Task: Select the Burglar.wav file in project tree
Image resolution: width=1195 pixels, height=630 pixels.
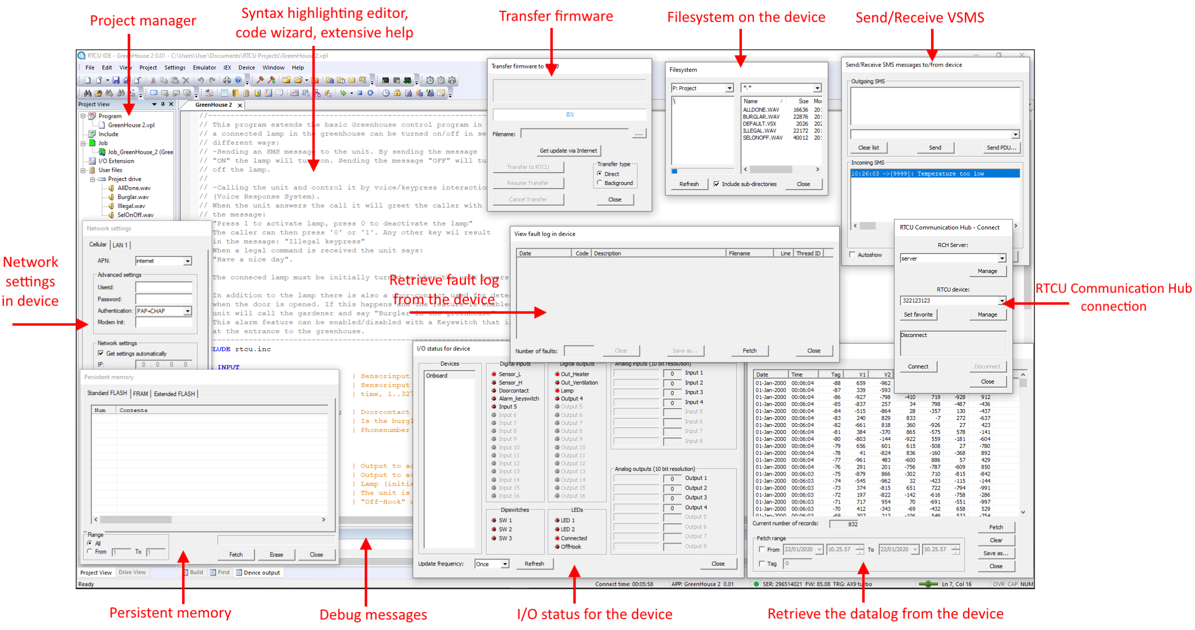Action: (133, 197)
